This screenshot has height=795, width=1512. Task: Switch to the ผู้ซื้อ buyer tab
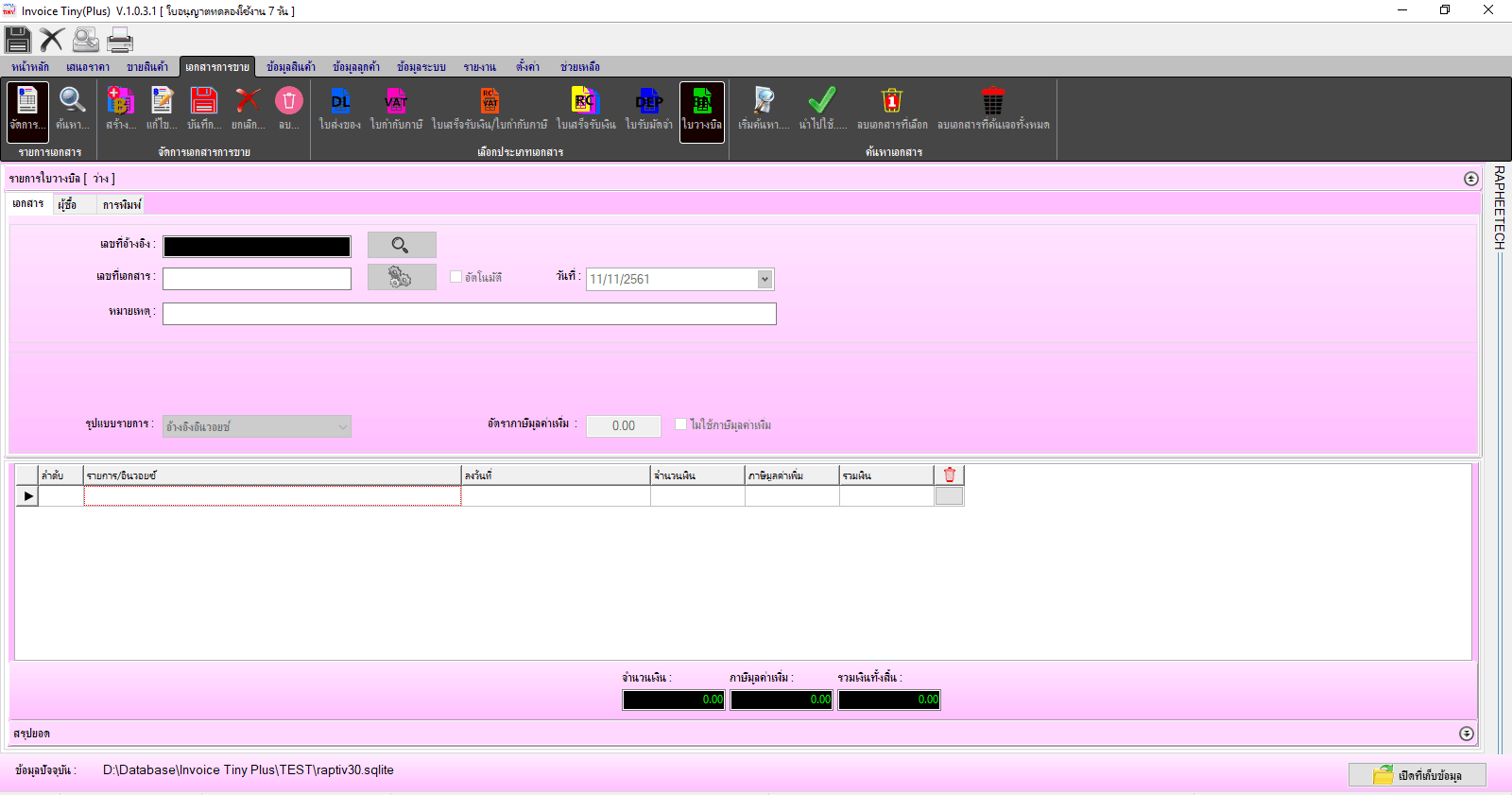67,204
